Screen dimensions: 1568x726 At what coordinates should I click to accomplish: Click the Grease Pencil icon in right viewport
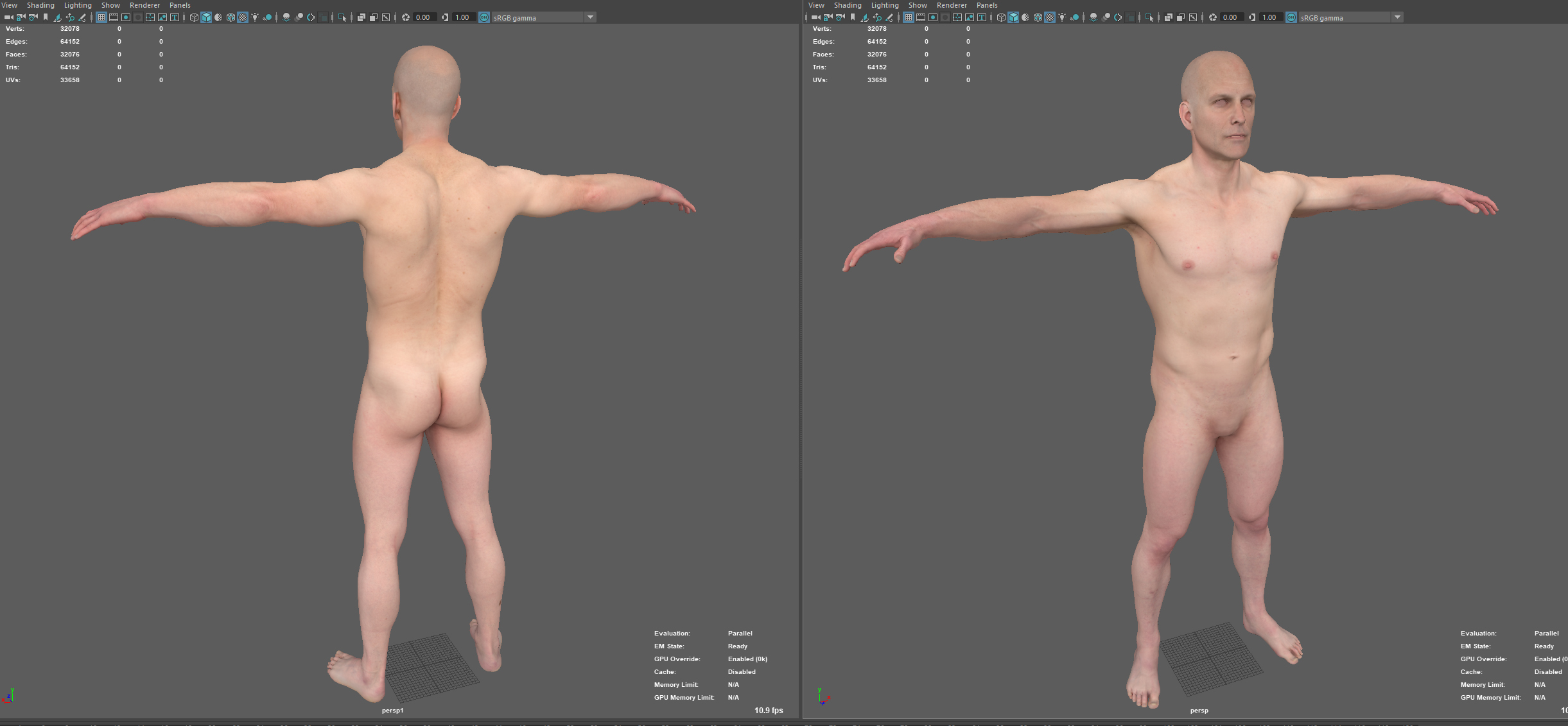coord(889,17)
